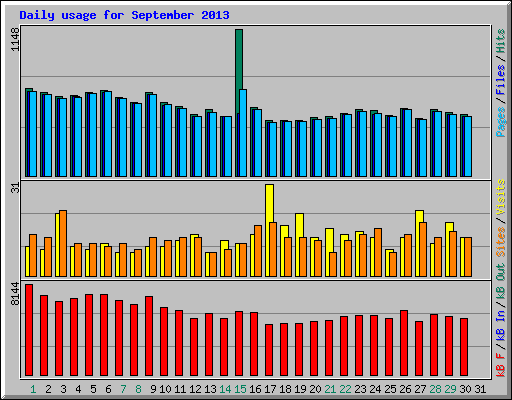
Task: Click the red kB bar for day 30
Action: 464,347
